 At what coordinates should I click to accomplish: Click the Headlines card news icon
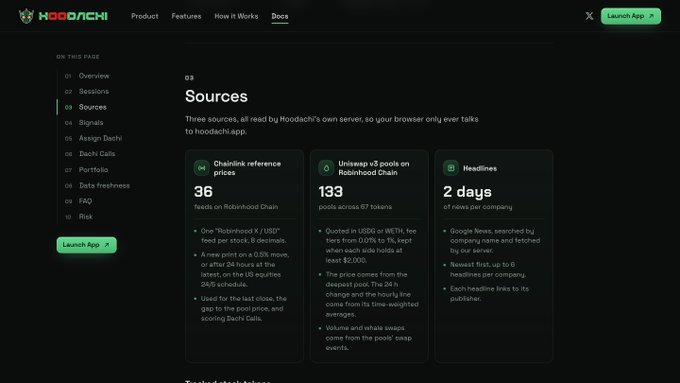click(451, 168)
